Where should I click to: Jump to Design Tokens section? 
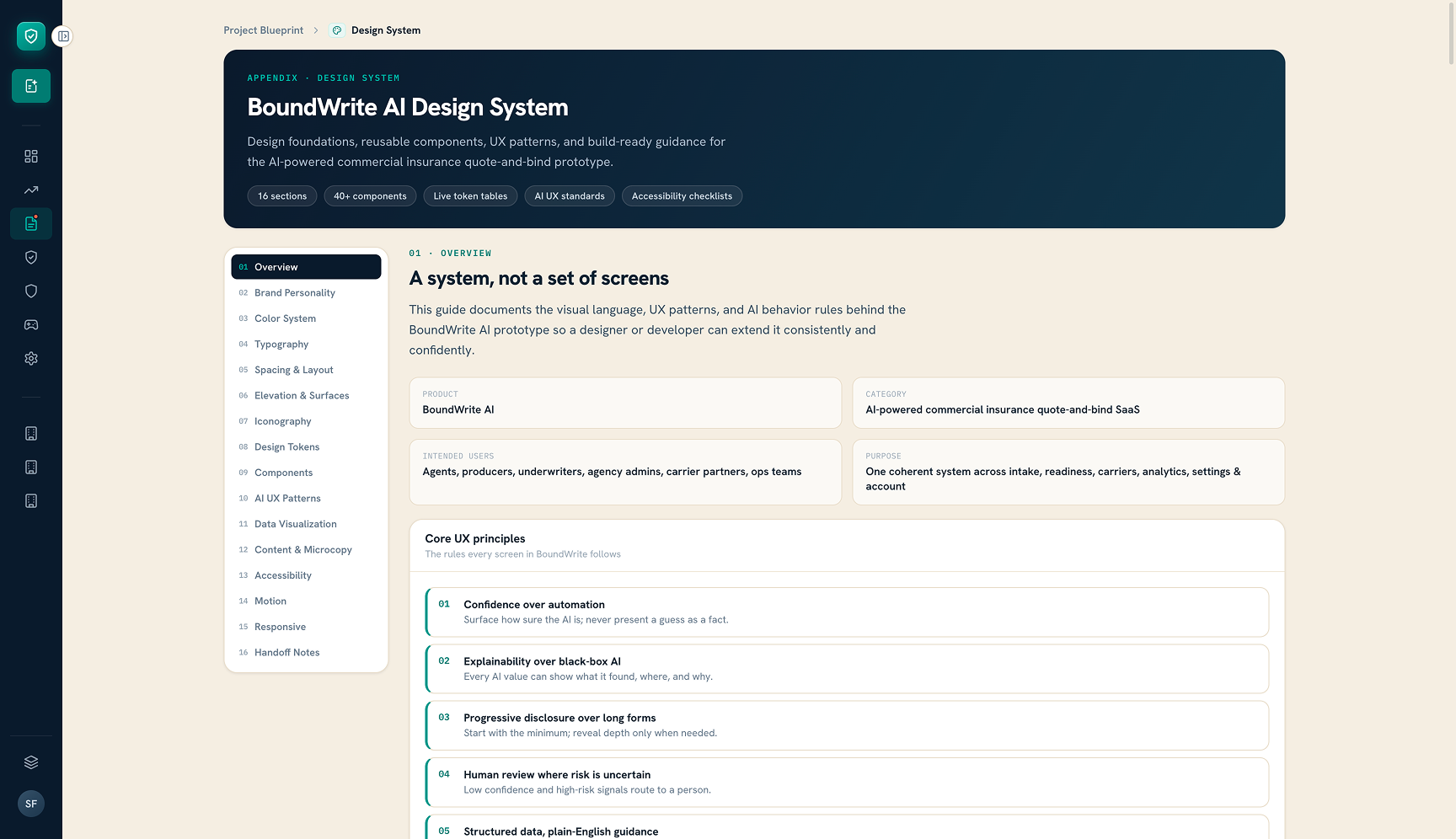(x=306, y=447)
